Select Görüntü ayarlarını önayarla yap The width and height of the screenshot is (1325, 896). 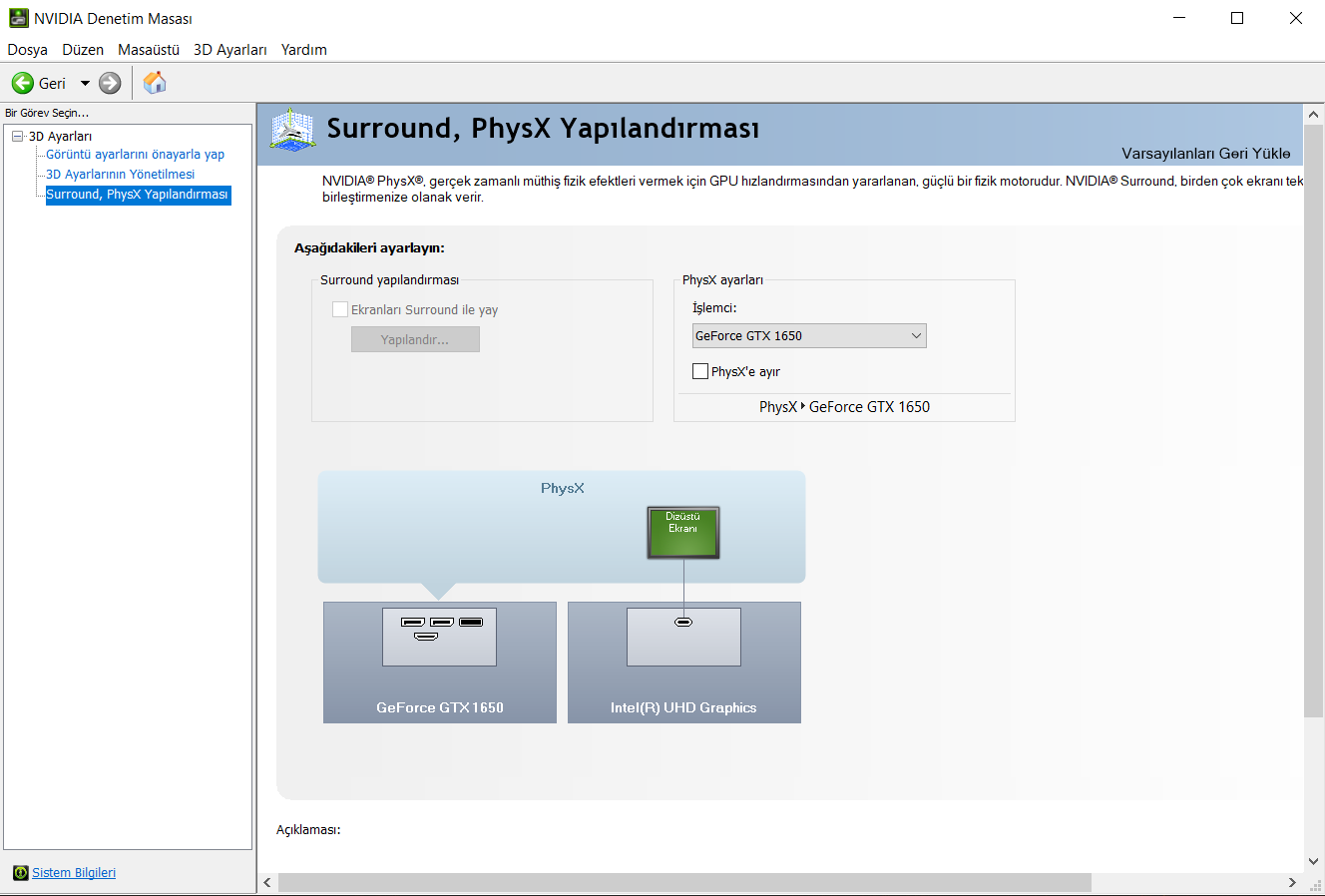[x=136, y=155]
